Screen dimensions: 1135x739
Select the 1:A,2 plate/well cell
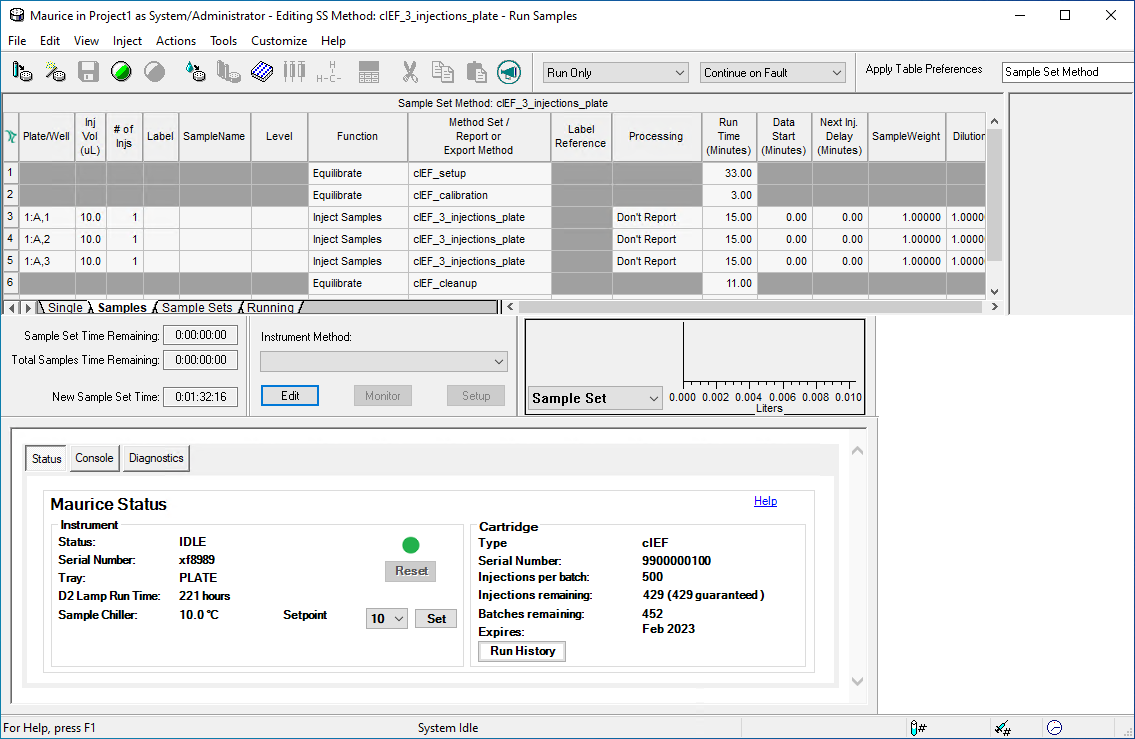pyautogui.click(x=47, y=239)
